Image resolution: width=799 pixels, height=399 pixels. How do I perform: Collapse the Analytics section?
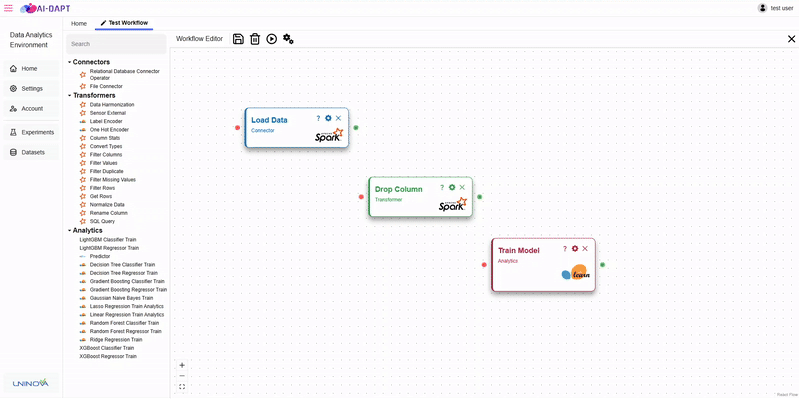pyautogui.click(x=69, y=230)
